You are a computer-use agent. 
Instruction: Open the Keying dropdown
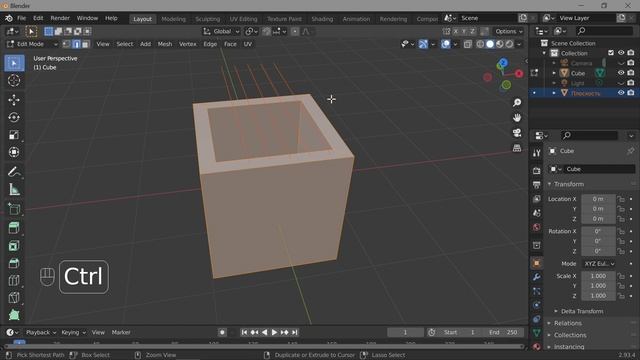(73, 333)
